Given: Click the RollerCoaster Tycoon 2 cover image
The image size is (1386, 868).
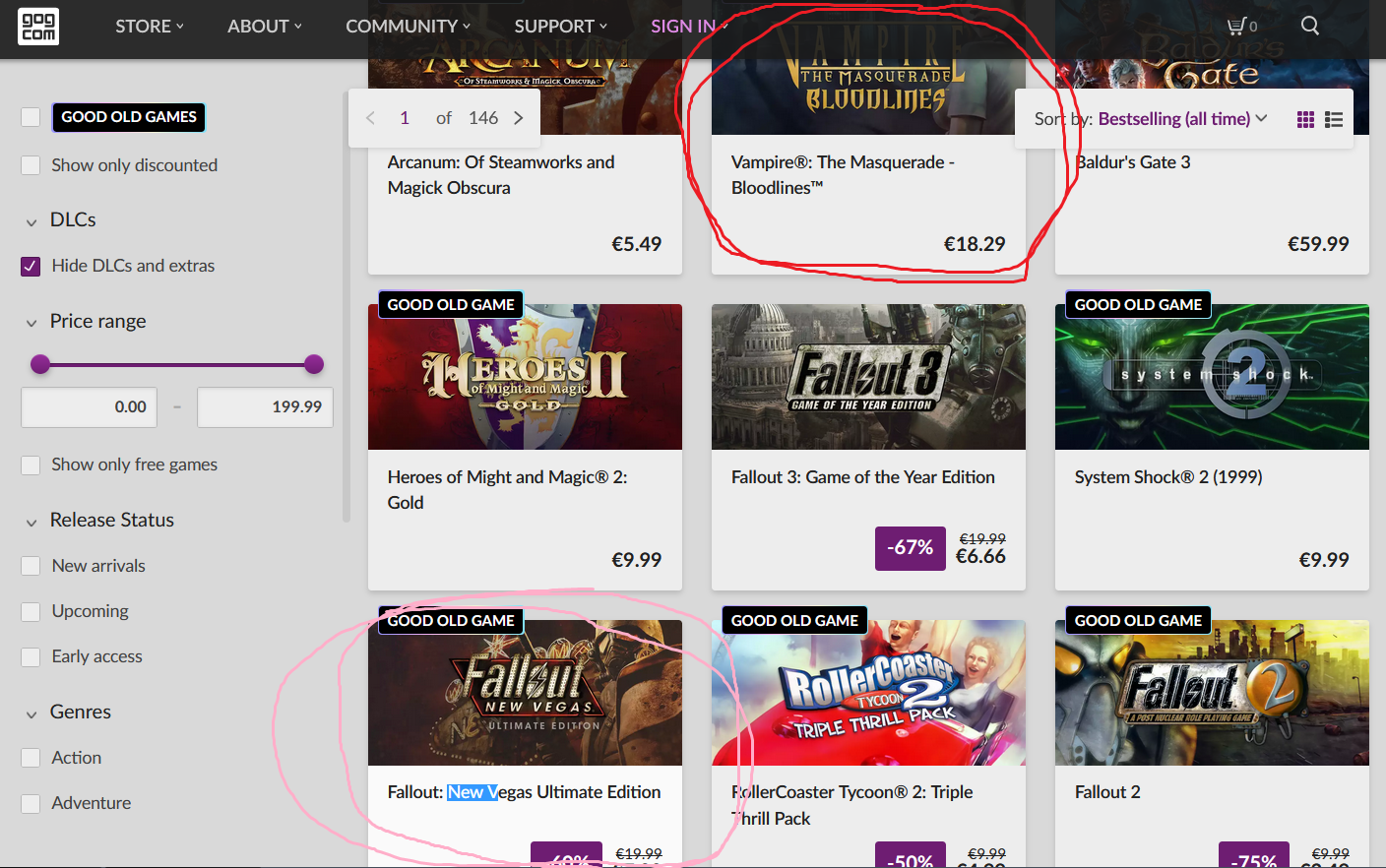Looking at the screenshot, I should [868, 693].
